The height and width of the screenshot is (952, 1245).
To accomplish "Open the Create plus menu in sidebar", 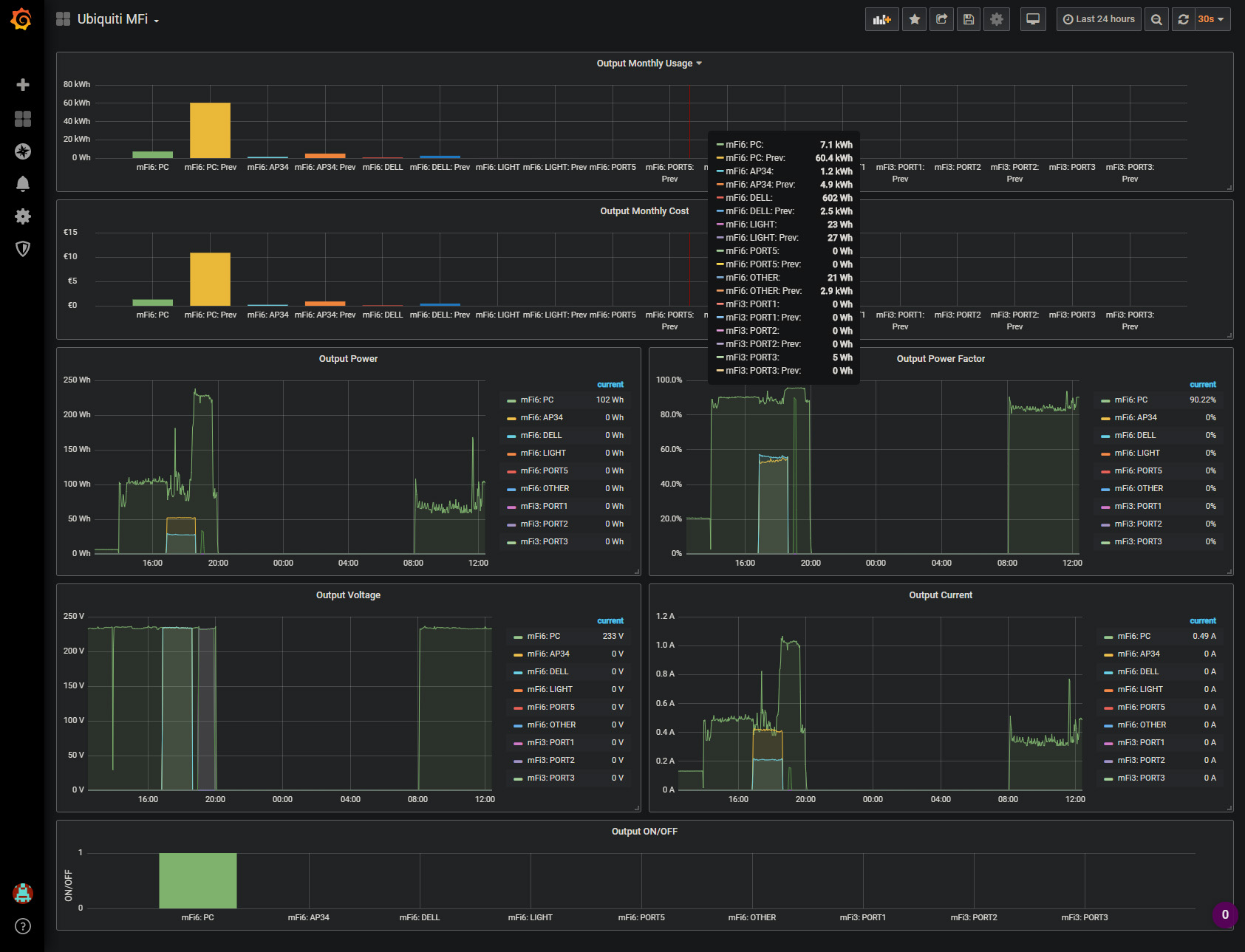I will tap(23, 85).
